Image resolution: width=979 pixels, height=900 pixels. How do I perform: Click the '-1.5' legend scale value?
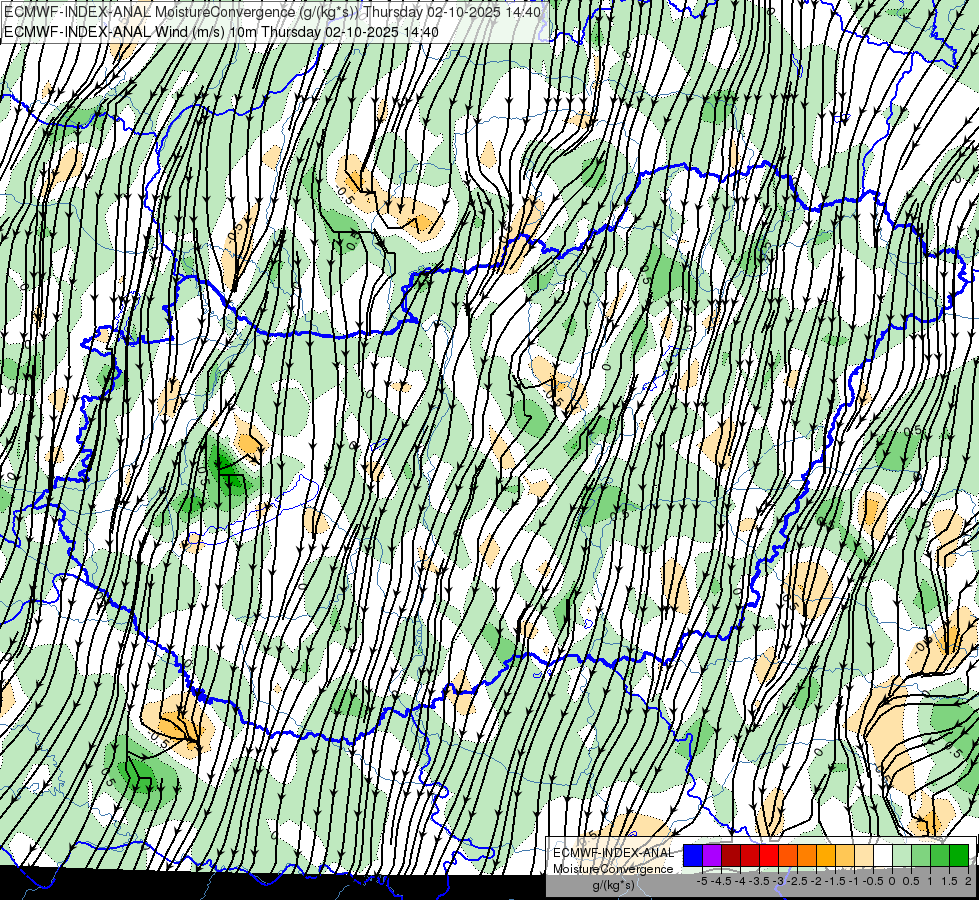835,881
